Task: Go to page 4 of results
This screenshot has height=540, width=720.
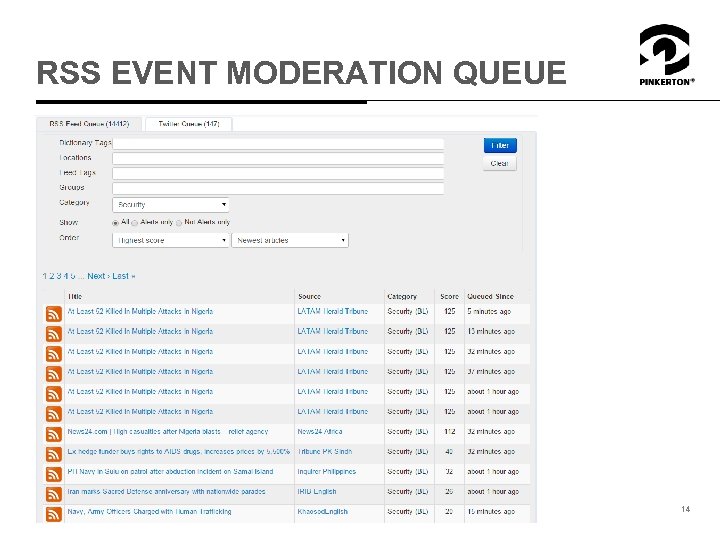Action: [x=66, y=276]
